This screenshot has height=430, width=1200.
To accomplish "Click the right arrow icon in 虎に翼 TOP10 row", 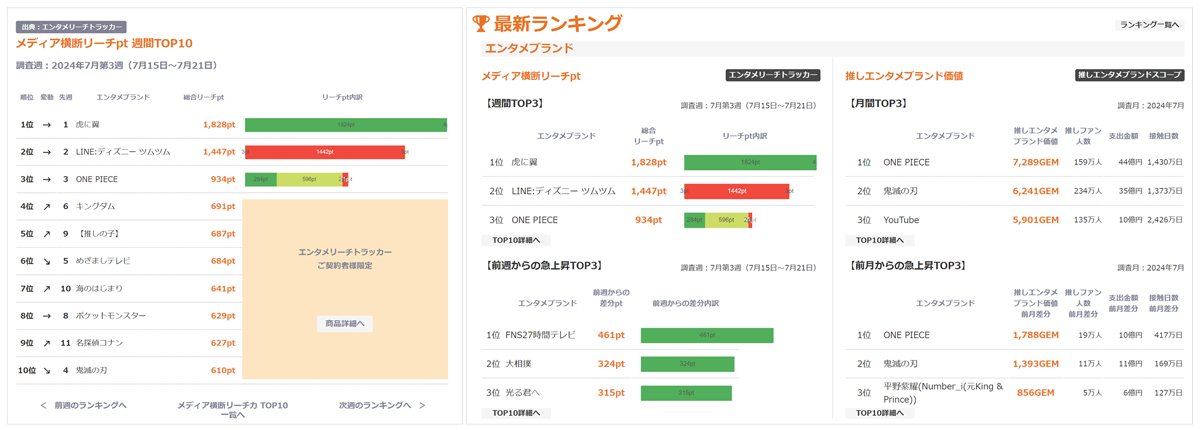I will point(47,125).
